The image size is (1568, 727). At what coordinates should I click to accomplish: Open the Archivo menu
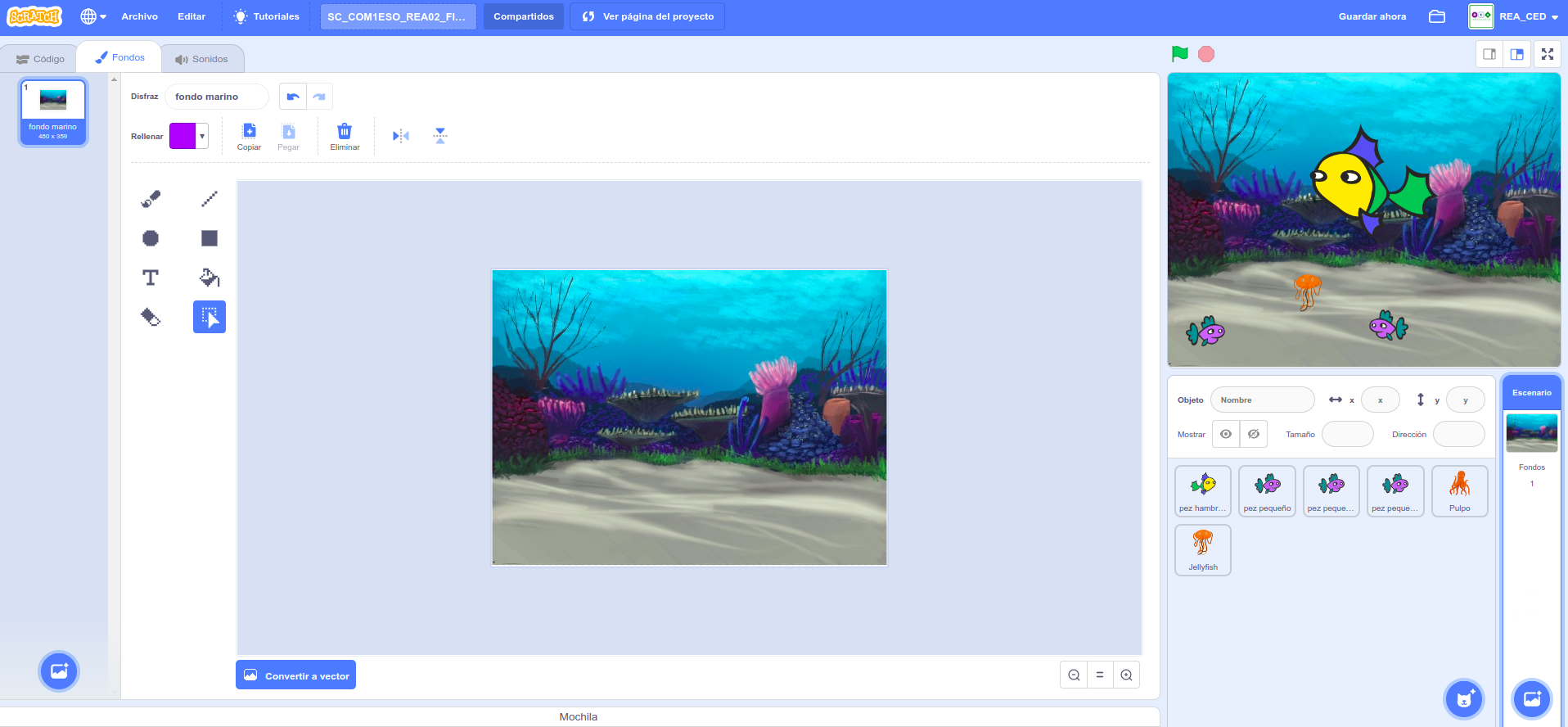tap(140, 16)
